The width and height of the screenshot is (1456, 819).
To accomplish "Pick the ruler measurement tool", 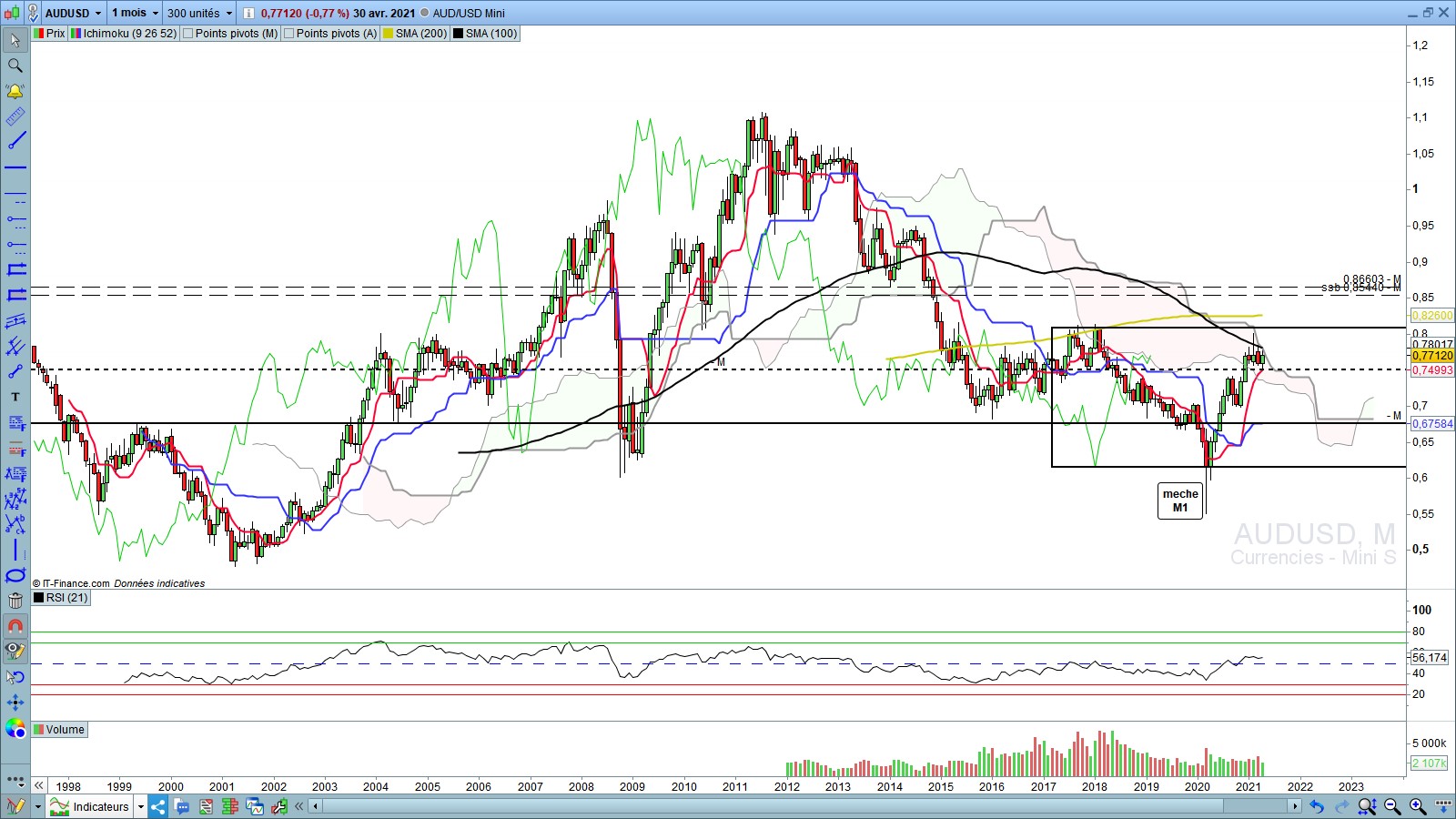I will point(15,116).
